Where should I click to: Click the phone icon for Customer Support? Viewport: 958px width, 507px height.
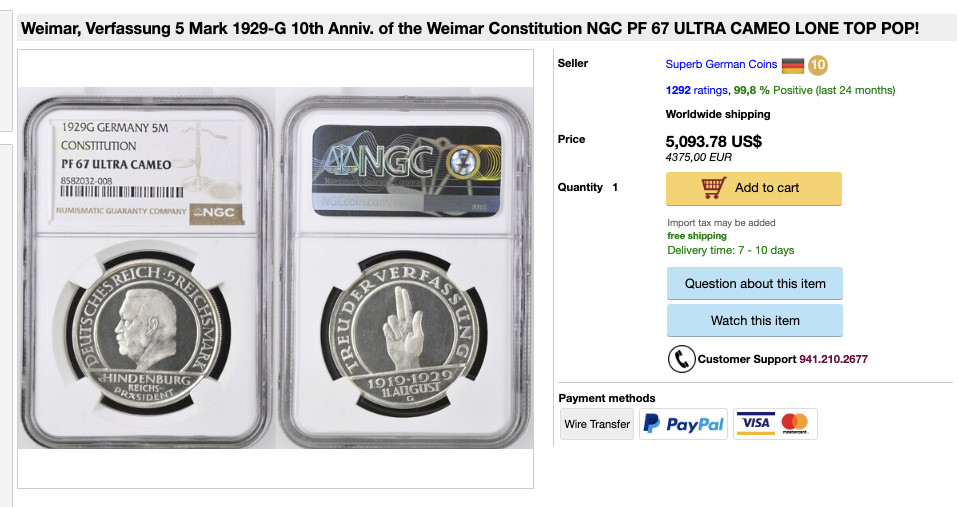(681, 359)
